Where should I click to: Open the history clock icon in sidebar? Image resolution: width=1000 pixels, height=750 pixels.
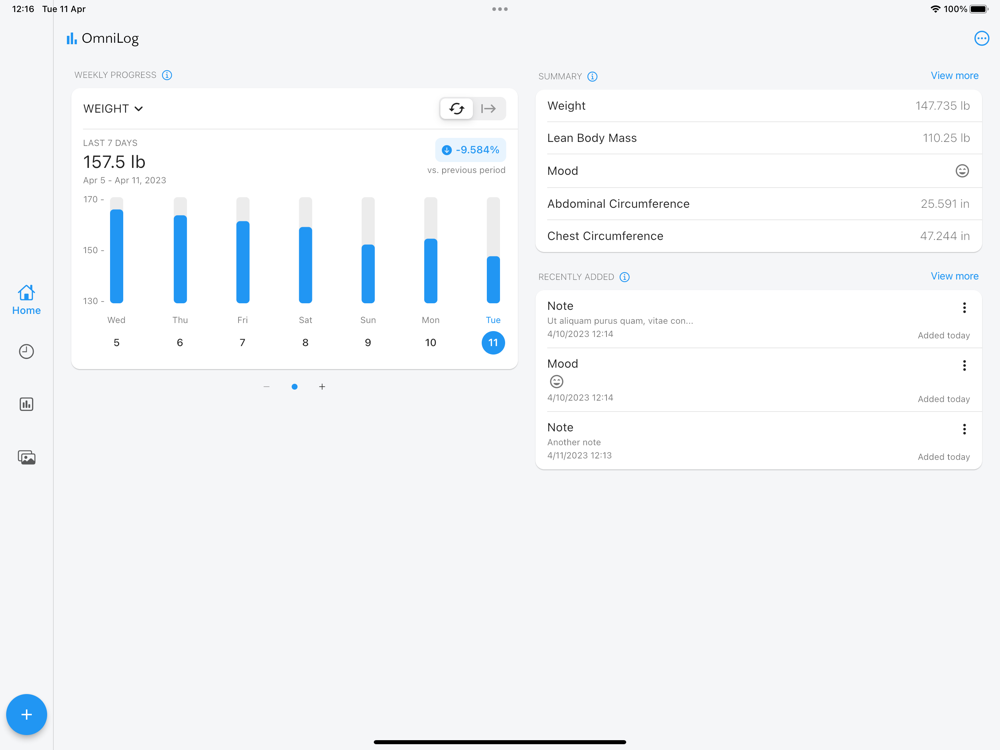click(x=26, y=351)
